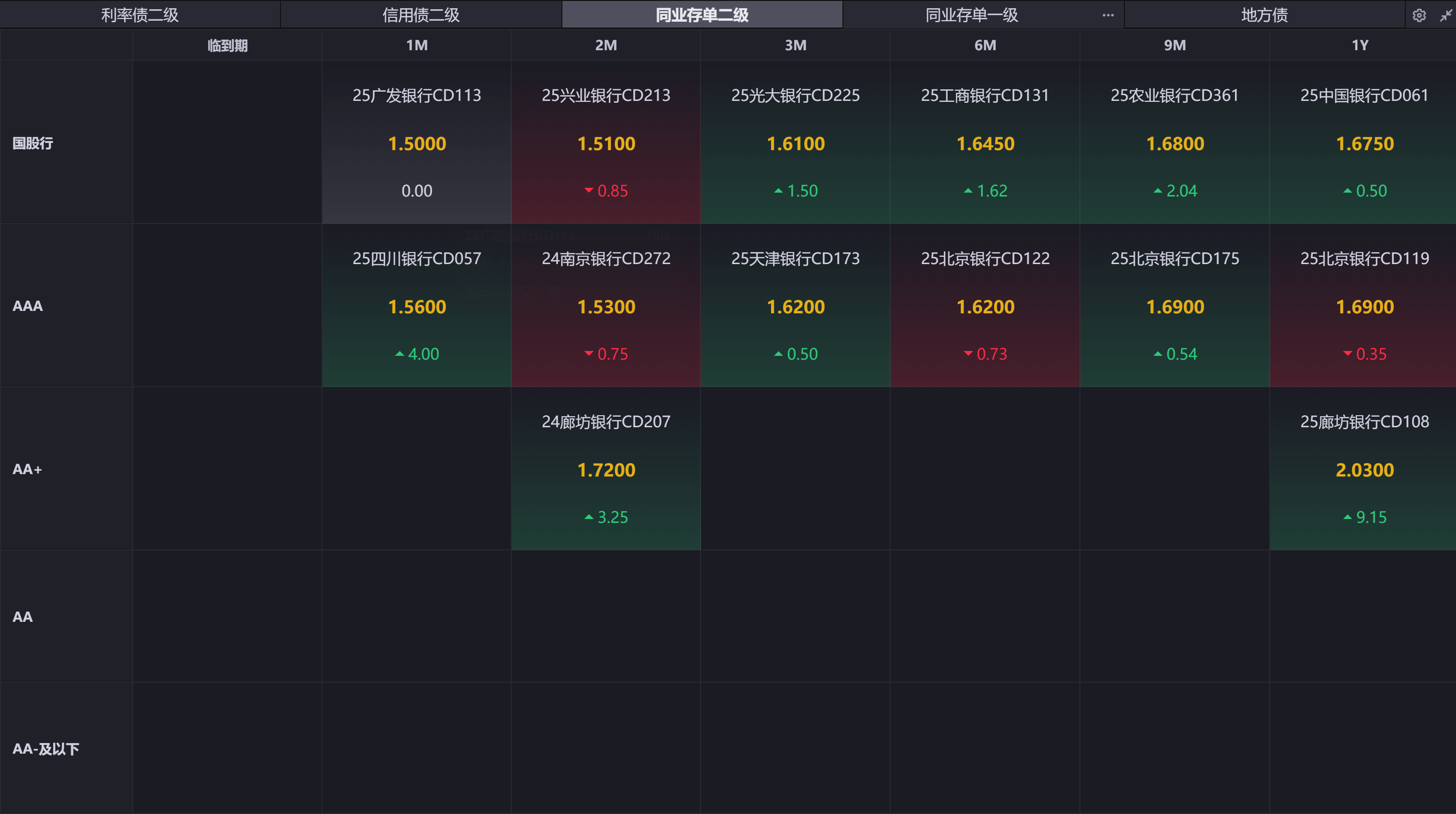
Task: Switch to the 利率债二级 tab
Action: [140, 15]
